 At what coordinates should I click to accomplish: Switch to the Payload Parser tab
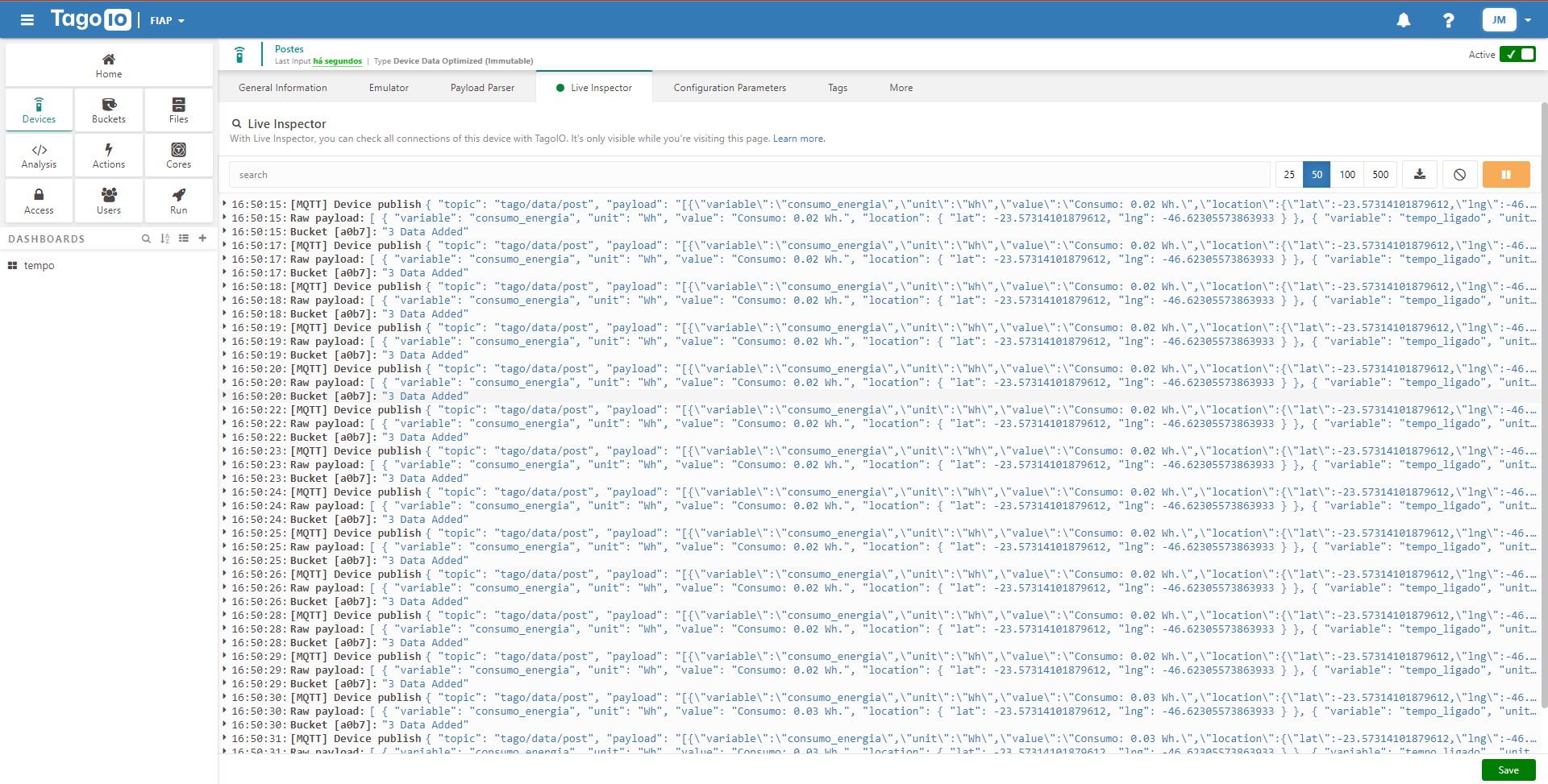[x=482, y=87]
